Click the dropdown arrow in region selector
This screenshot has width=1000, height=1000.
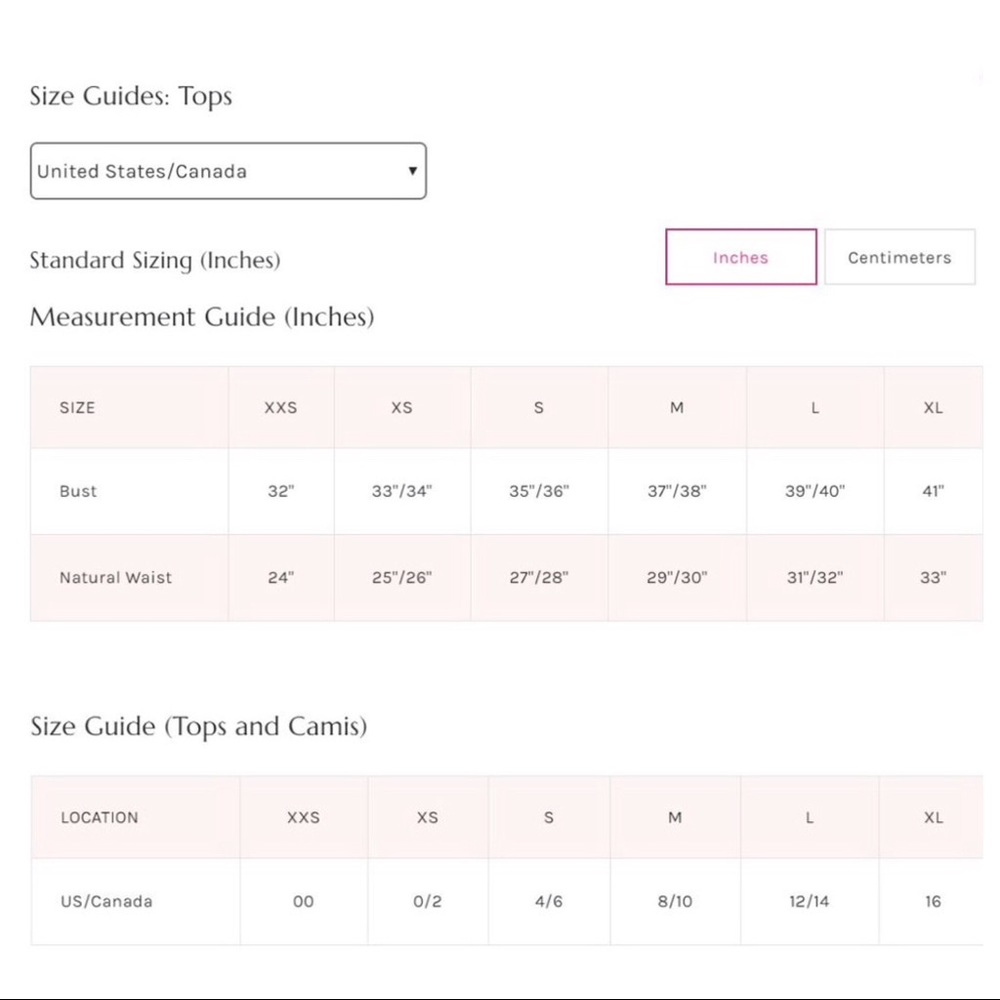pos(413,171)
